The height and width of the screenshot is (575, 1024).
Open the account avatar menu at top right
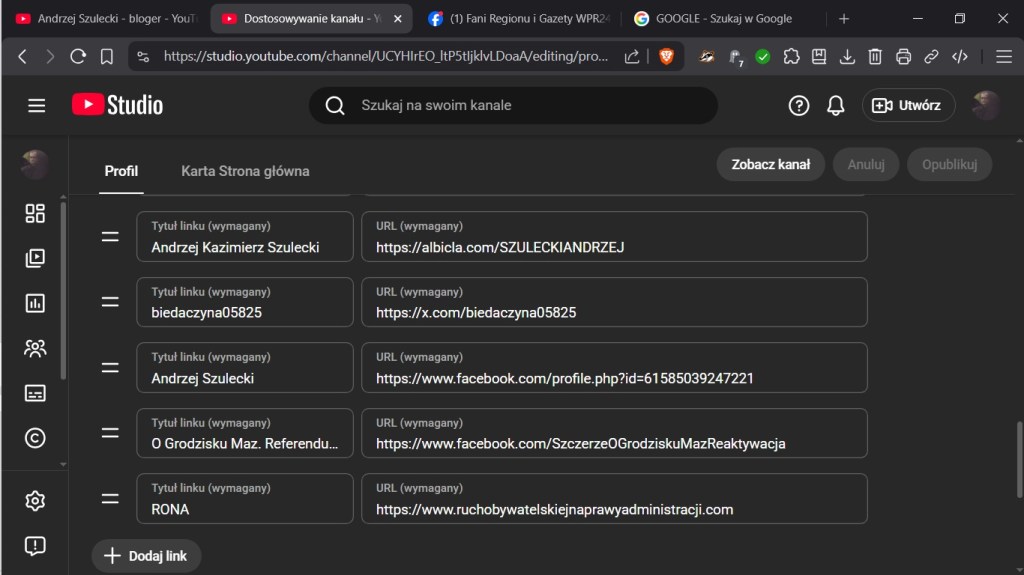point(986,106)
